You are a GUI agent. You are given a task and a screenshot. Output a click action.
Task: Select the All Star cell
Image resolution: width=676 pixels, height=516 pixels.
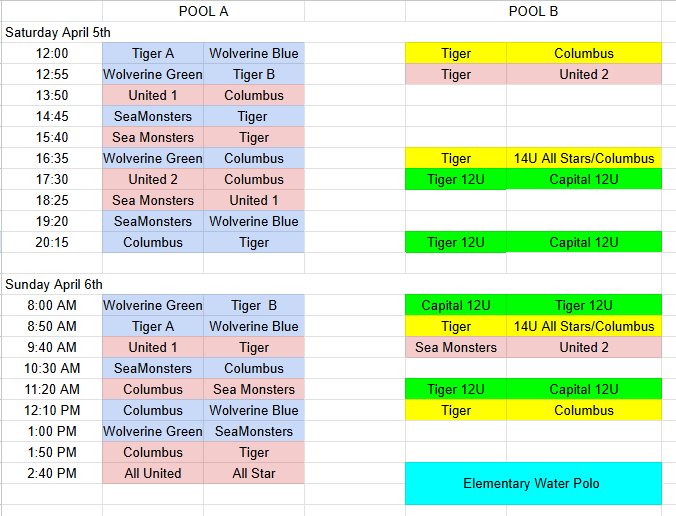click(254, 473)
